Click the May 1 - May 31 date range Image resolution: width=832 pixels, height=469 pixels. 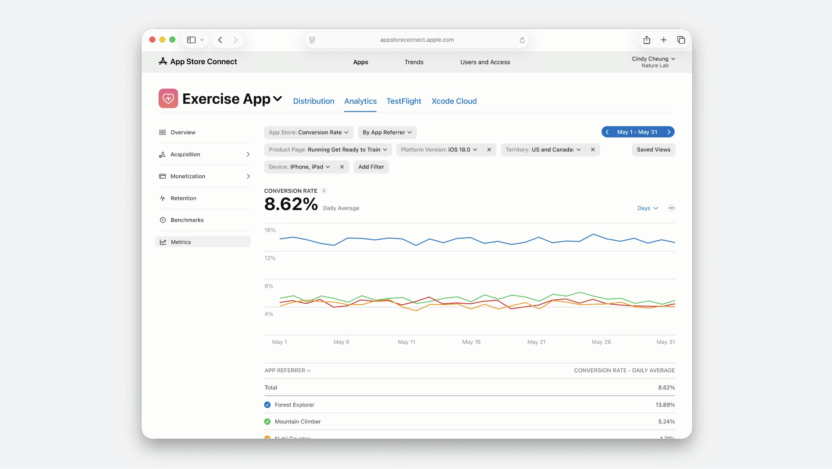click(637, 132)
